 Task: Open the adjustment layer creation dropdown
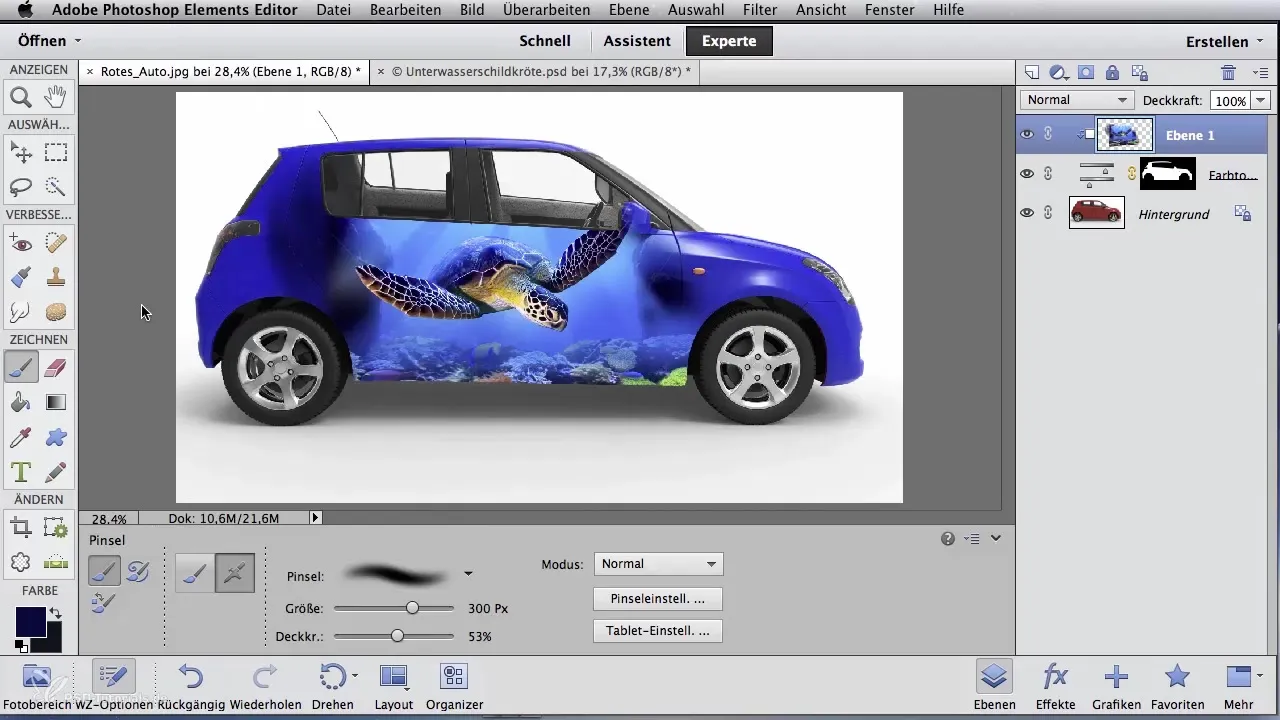tap(1060, 72)
